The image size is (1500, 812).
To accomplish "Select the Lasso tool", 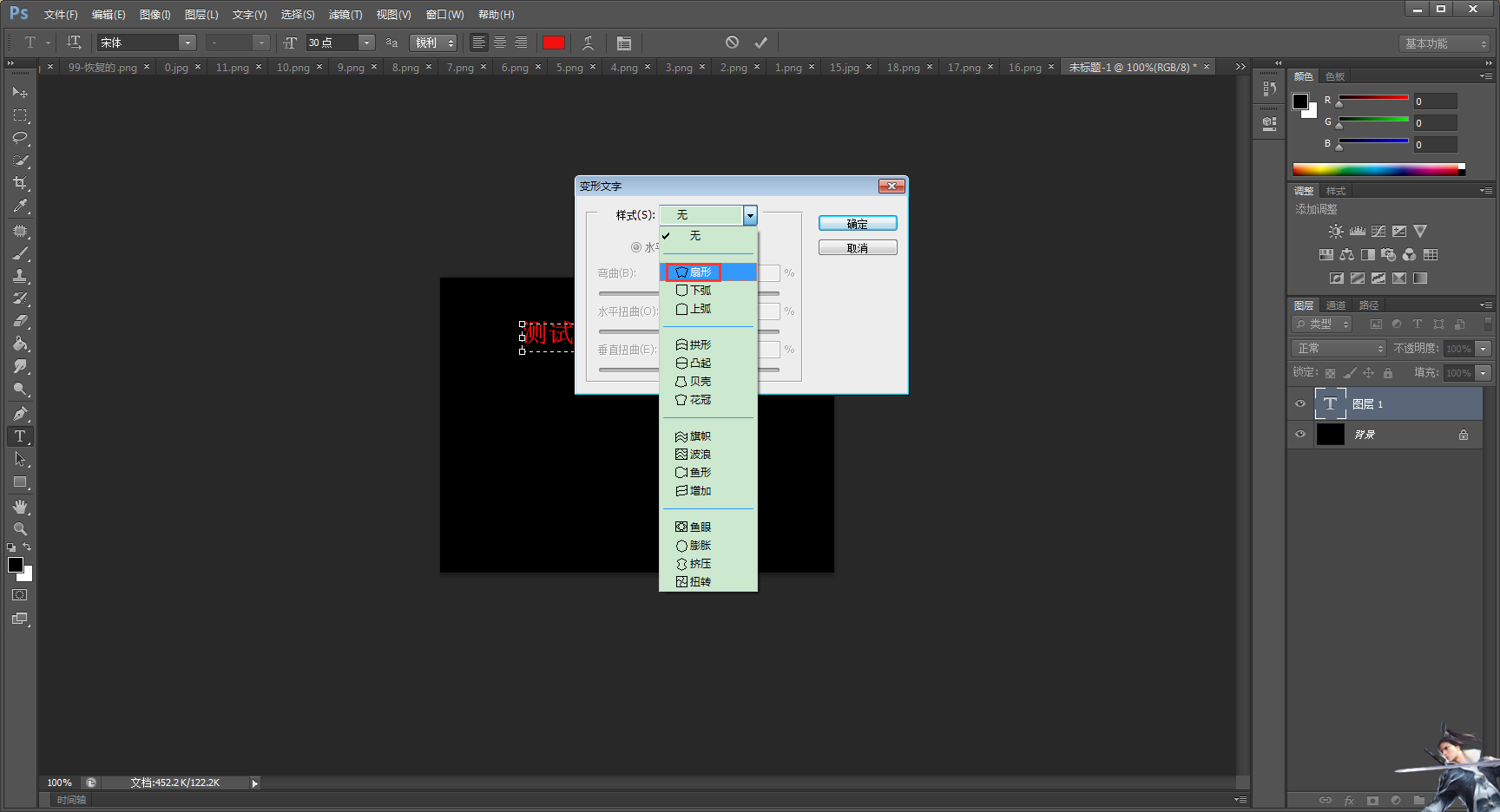I will pyautogui.click(x=20, y=138).
